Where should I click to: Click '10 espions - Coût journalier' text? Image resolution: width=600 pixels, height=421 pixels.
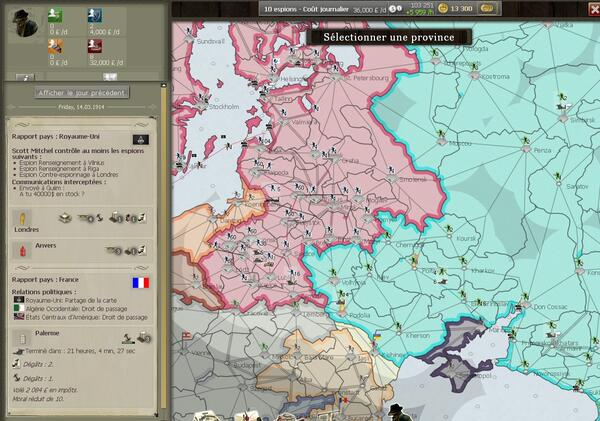click(306, 9)
